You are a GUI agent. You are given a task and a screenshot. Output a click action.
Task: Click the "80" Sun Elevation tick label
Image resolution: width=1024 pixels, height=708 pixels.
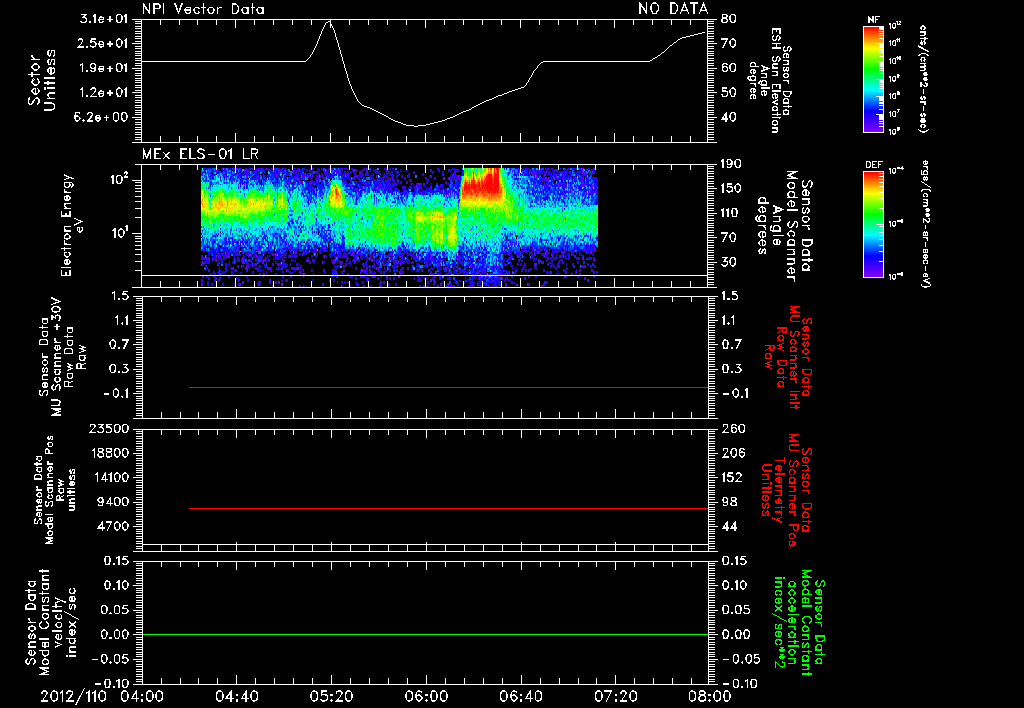(729, 19)
